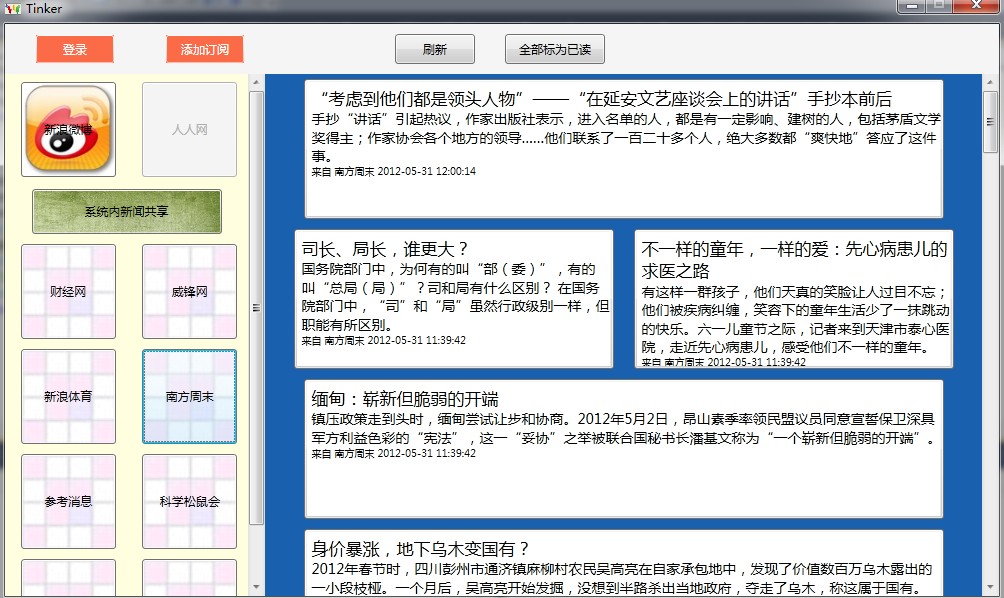Screen dimensions: 1004x598
Task: Click the sidebar scrollbar up arrow
Action: click(256, 82)
